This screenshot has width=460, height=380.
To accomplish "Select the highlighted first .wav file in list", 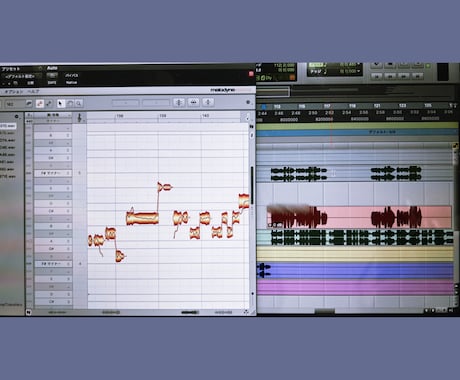I will (8, 126).
